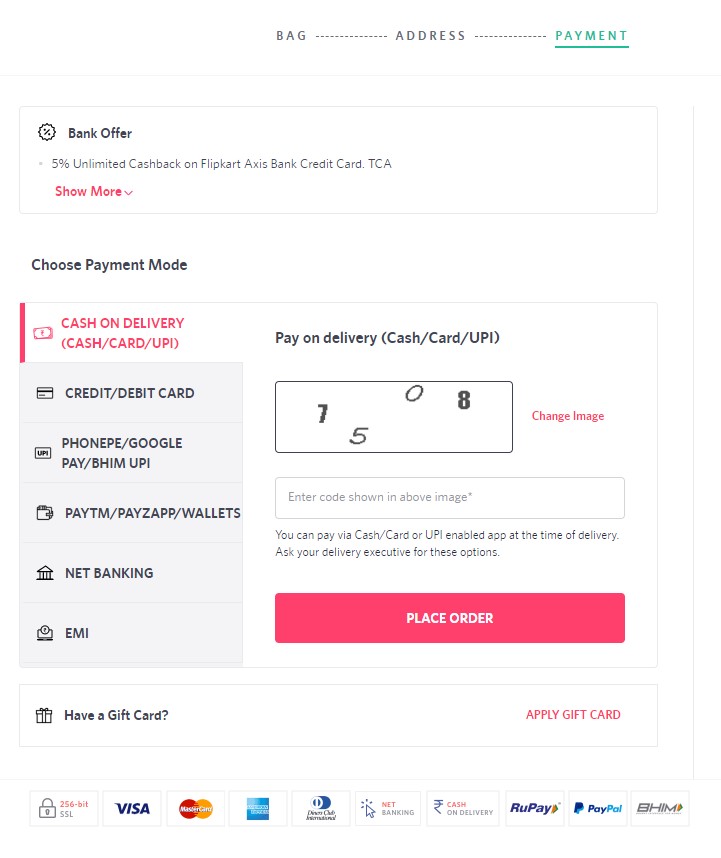Image resolution: width=721 pixels, height=858 pixels.
Task: Click the Change Image captcha link
Action: click(568, 416)
